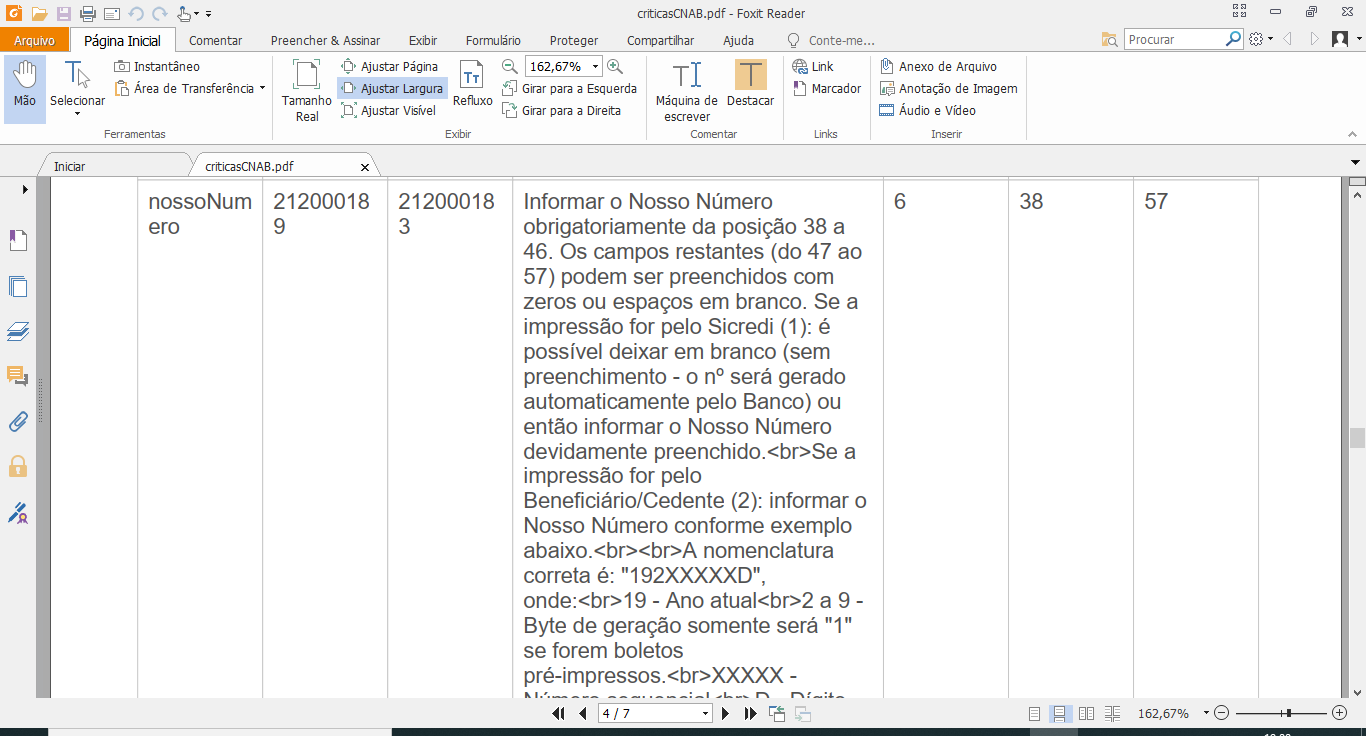Viewport: 1366px width, 736px height.
Task: Insert Áudio e Vídeo
Action: tap(927, 110)
